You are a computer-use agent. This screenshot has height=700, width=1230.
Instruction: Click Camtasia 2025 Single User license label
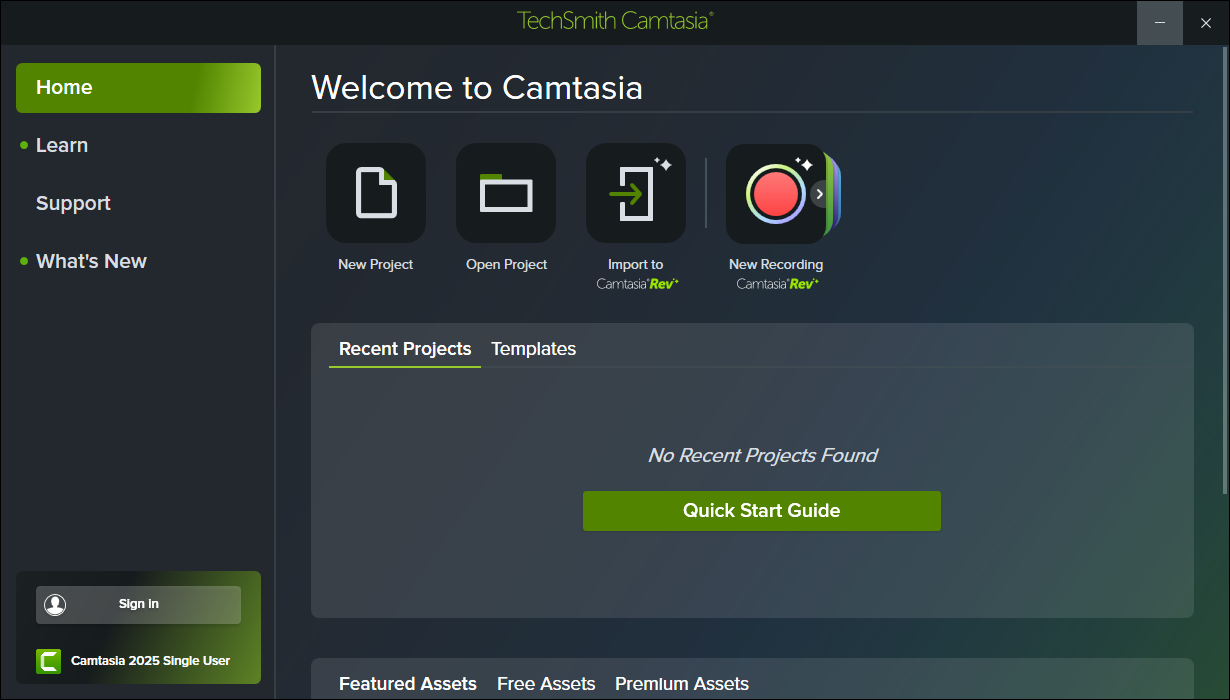(x=150, y=661)
